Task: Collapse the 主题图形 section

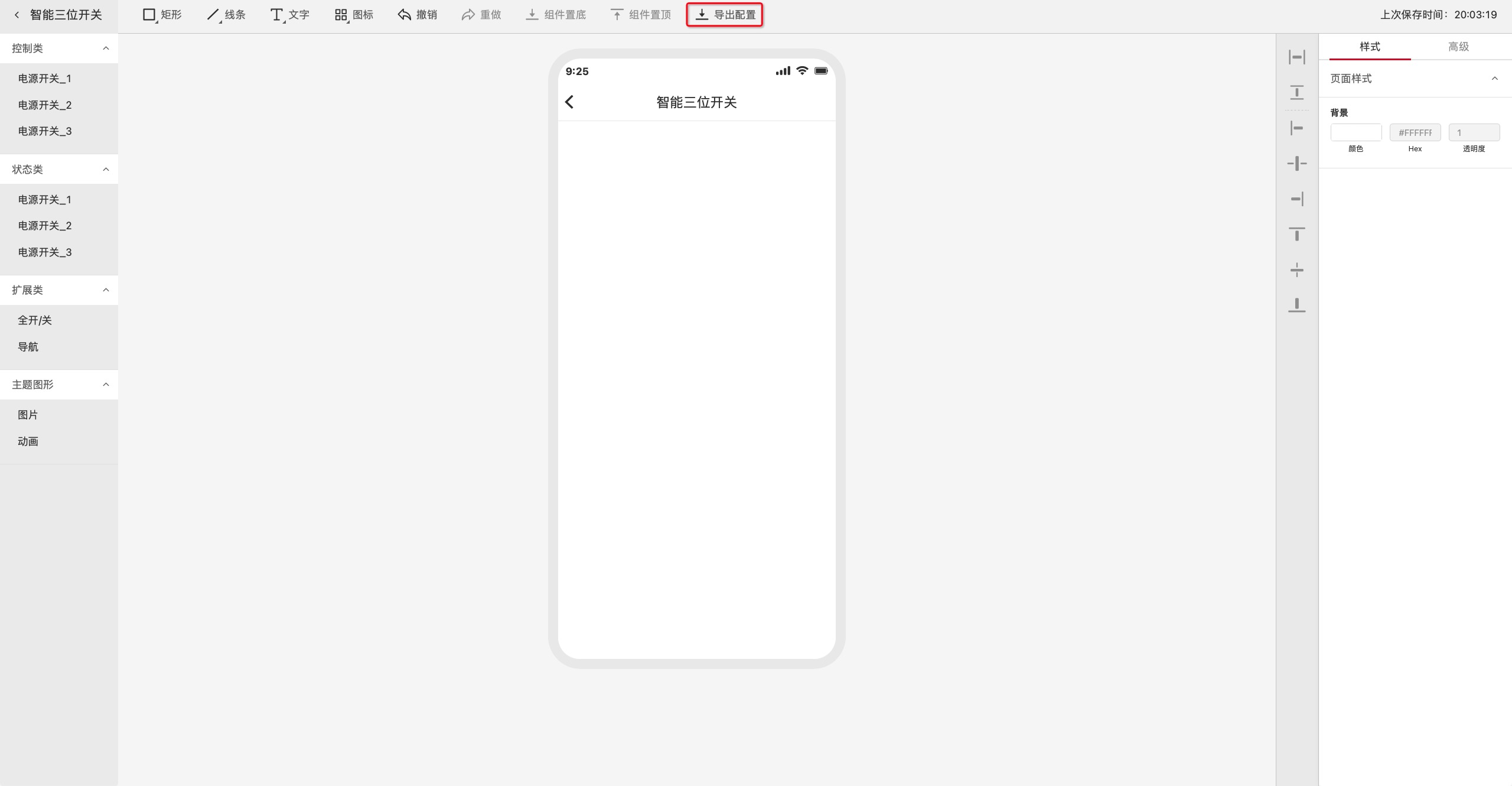Action: point(106,385)
